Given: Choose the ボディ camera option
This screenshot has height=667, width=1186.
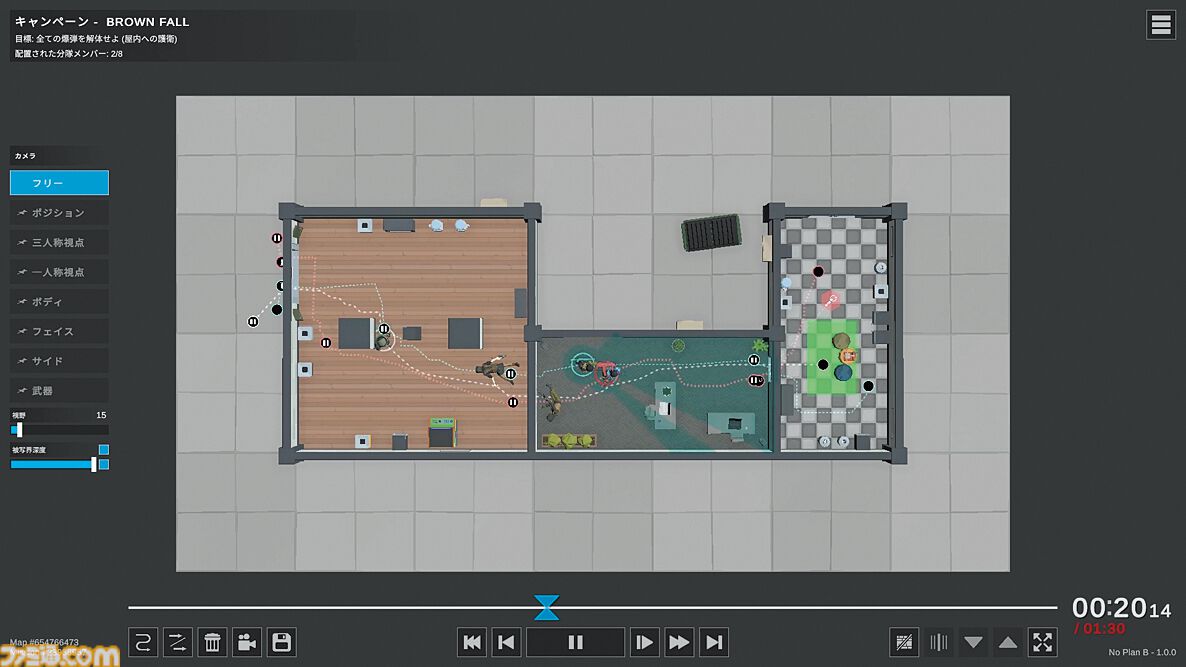Looking at the screenshot, I should click(59, 302).
